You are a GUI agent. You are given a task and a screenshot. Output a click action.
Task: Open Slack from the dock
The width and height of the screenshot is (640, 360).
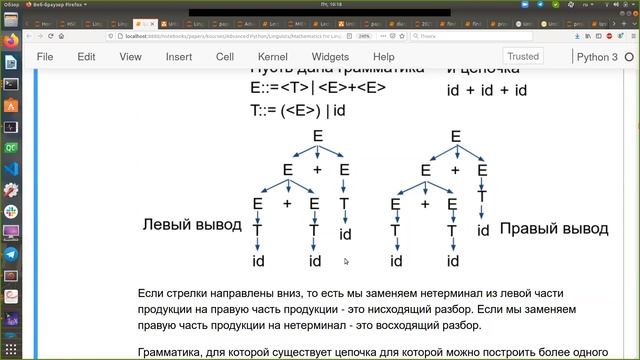(x=11, y=211)
